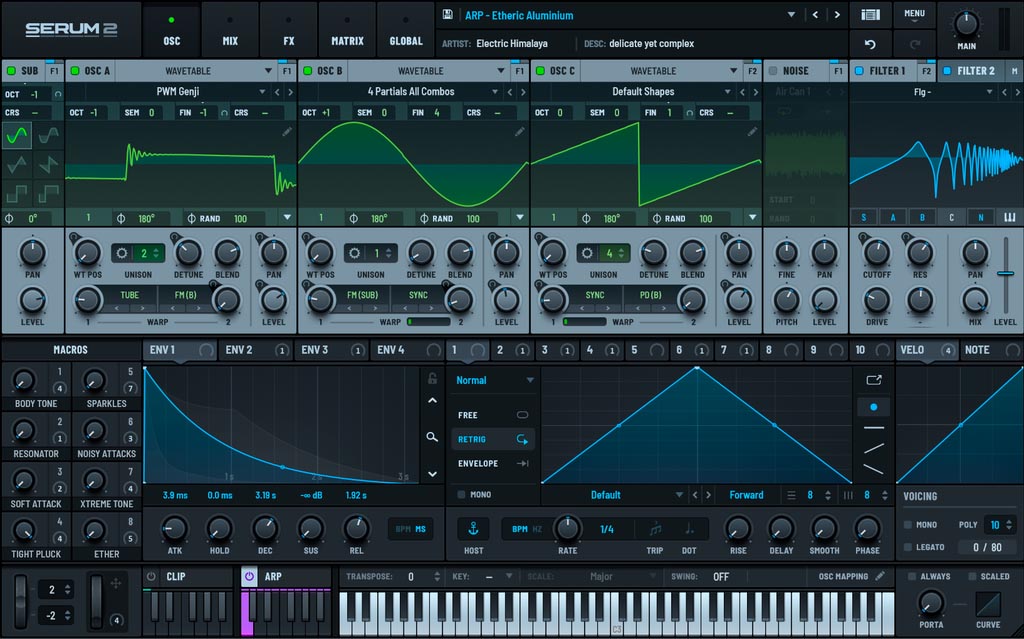Select the triangle wave shape in SUB panel
1024x639 pixels.
pyautogui.click(x=15, y=163)
